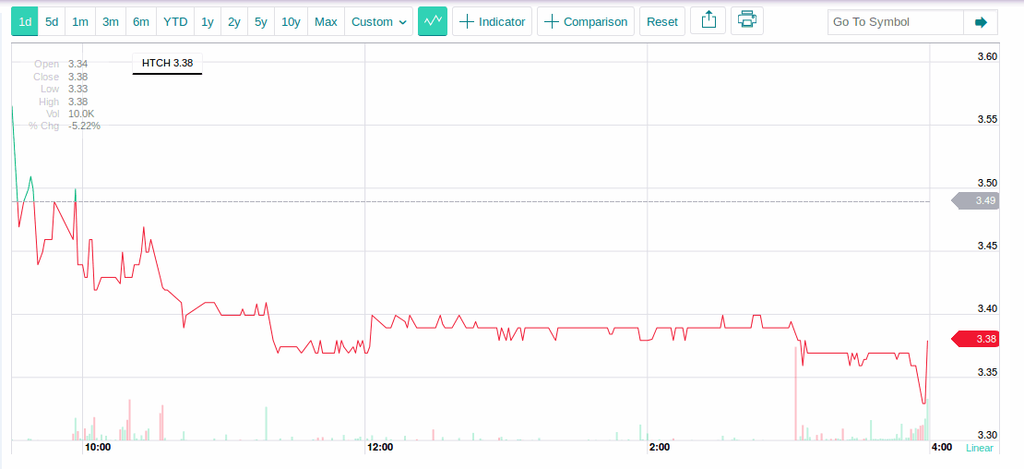Click the red 3.38 current price marker
1024x469 pixels.
[x=977, y=339]
